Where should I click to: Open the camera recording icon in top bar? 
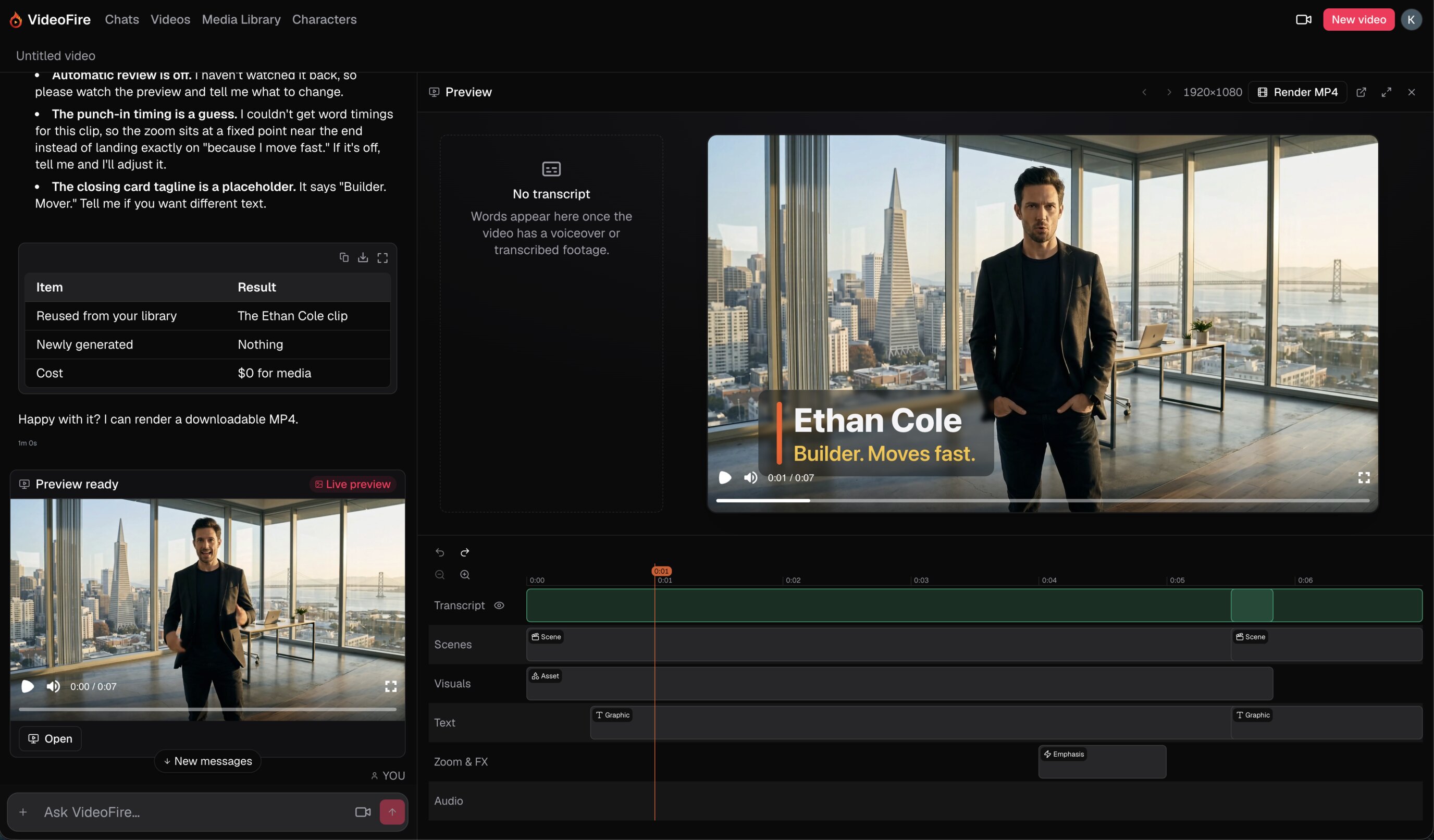(1303, 19)
